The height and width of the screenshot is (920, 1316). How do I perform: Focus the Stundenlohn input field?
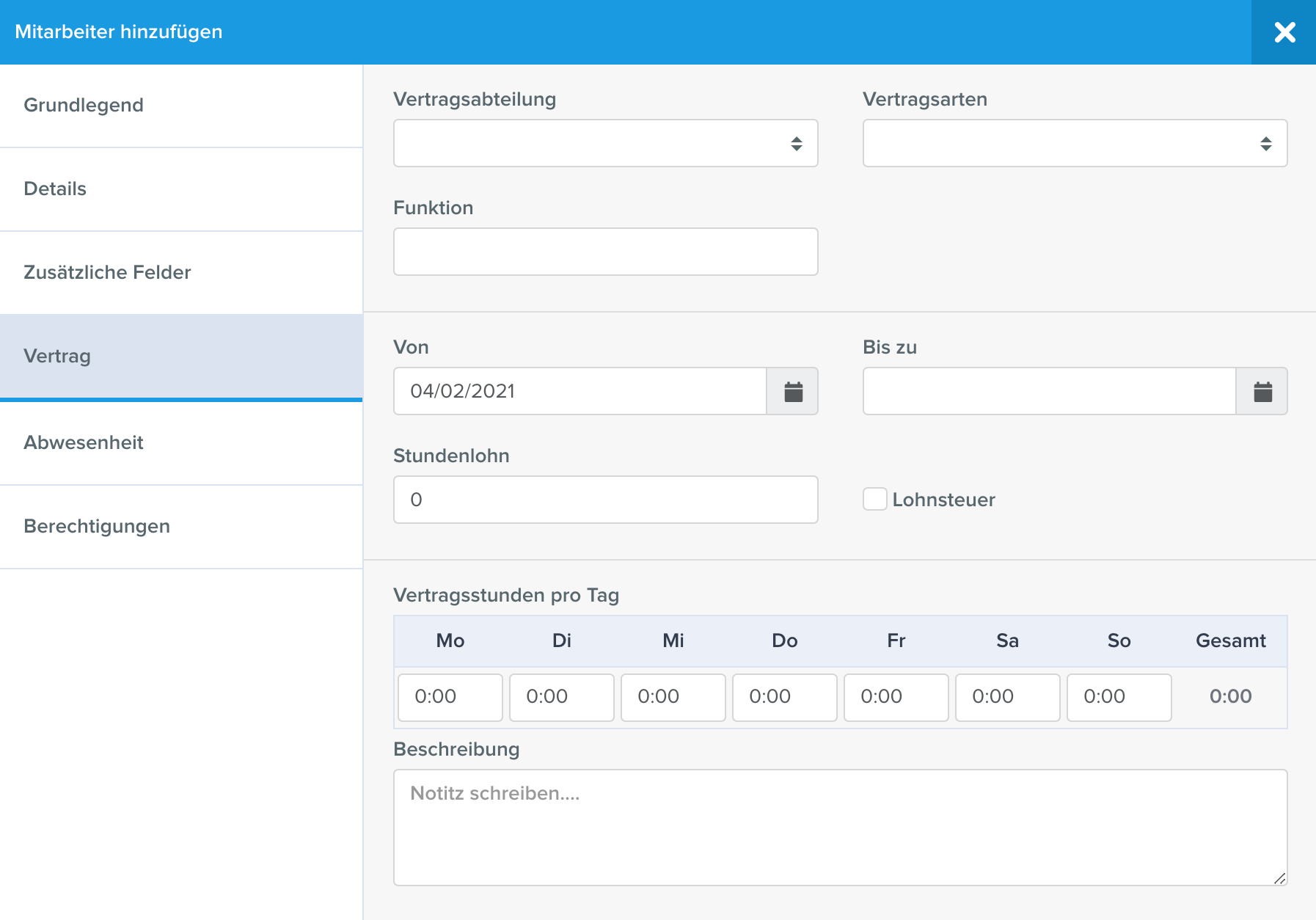(x=606, y=500)
